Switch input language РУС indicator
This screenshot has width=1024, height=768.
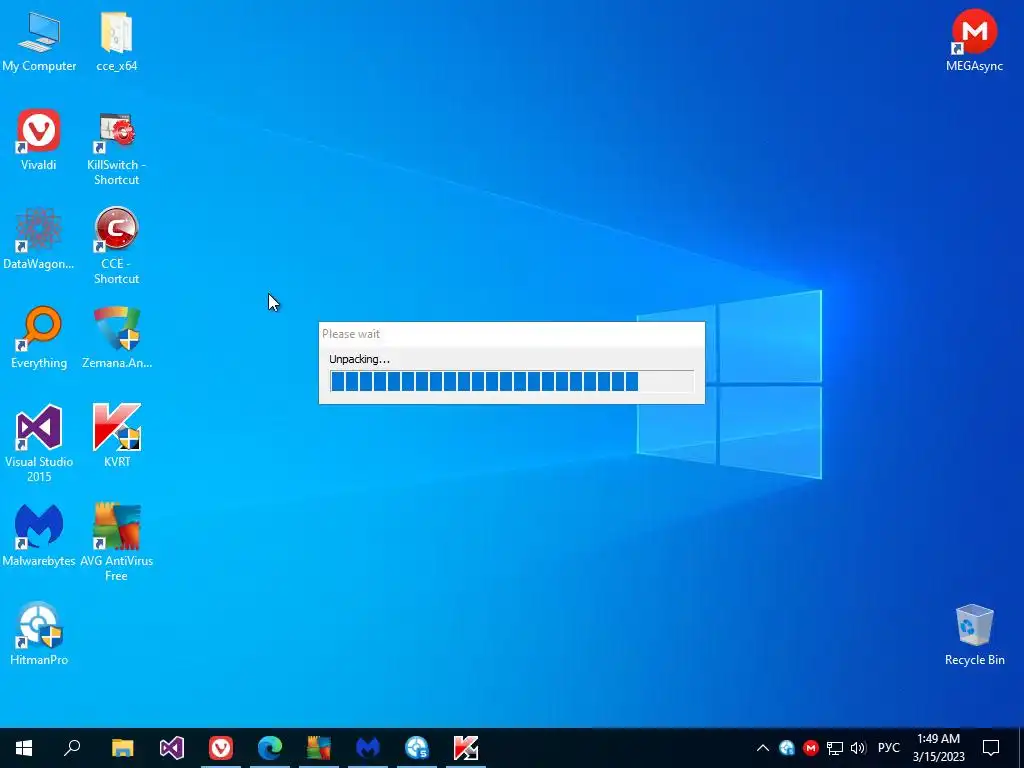pos(888,748)
